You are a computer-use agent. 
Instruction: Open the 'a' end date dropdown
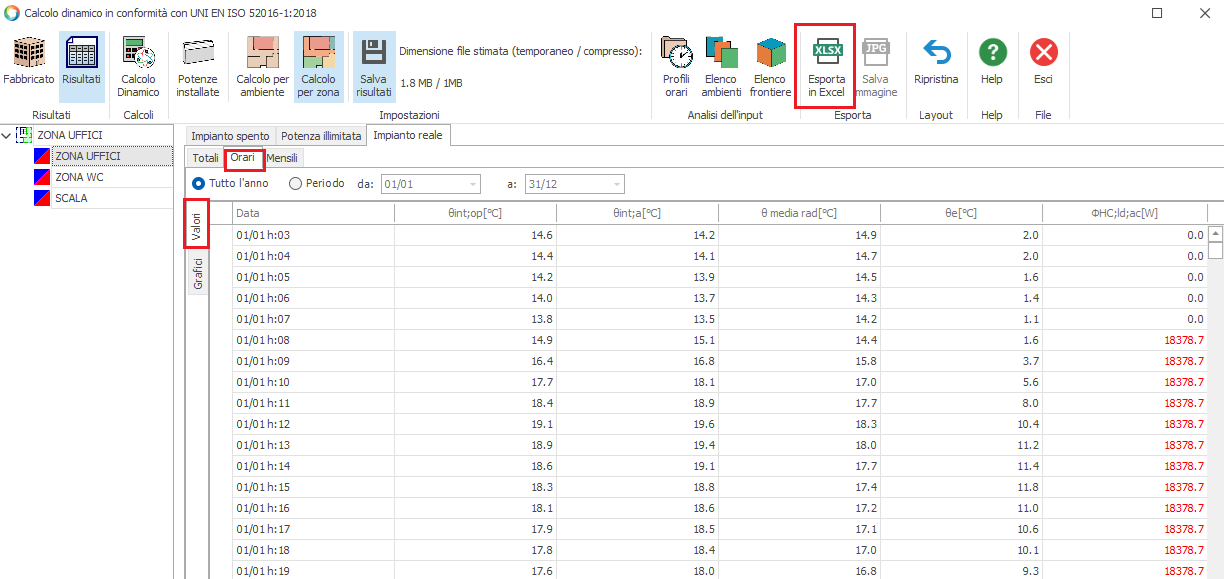(x=616, y=184)
